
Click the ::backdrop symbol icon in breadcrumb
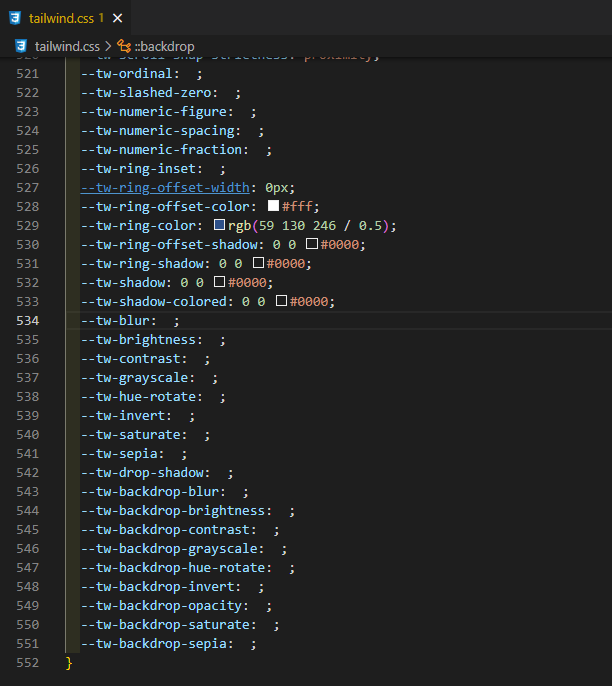pyautogui.click(x=124, y=46)
